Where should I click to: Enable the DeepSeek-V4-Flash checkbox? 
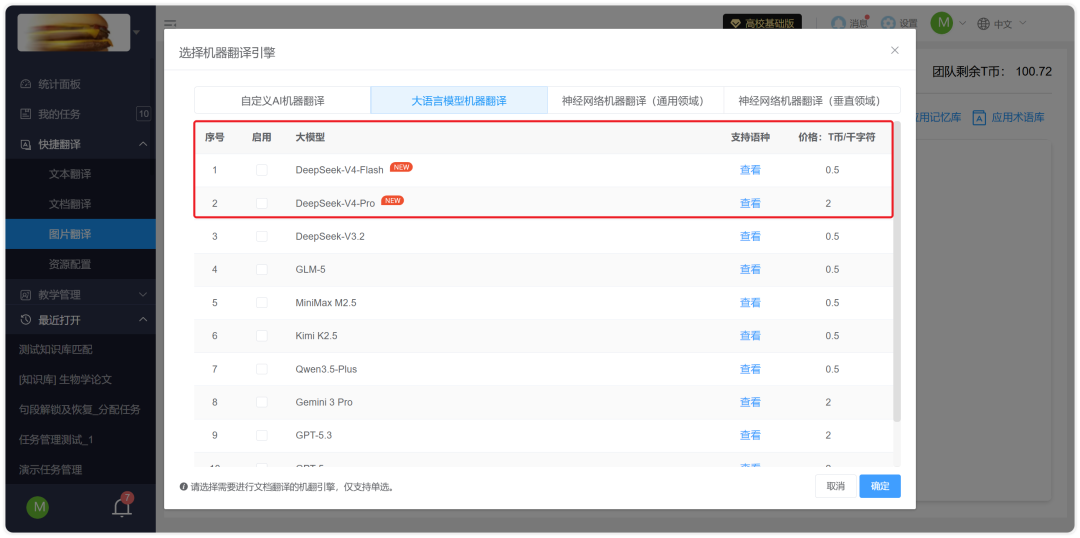pos(262,169)
